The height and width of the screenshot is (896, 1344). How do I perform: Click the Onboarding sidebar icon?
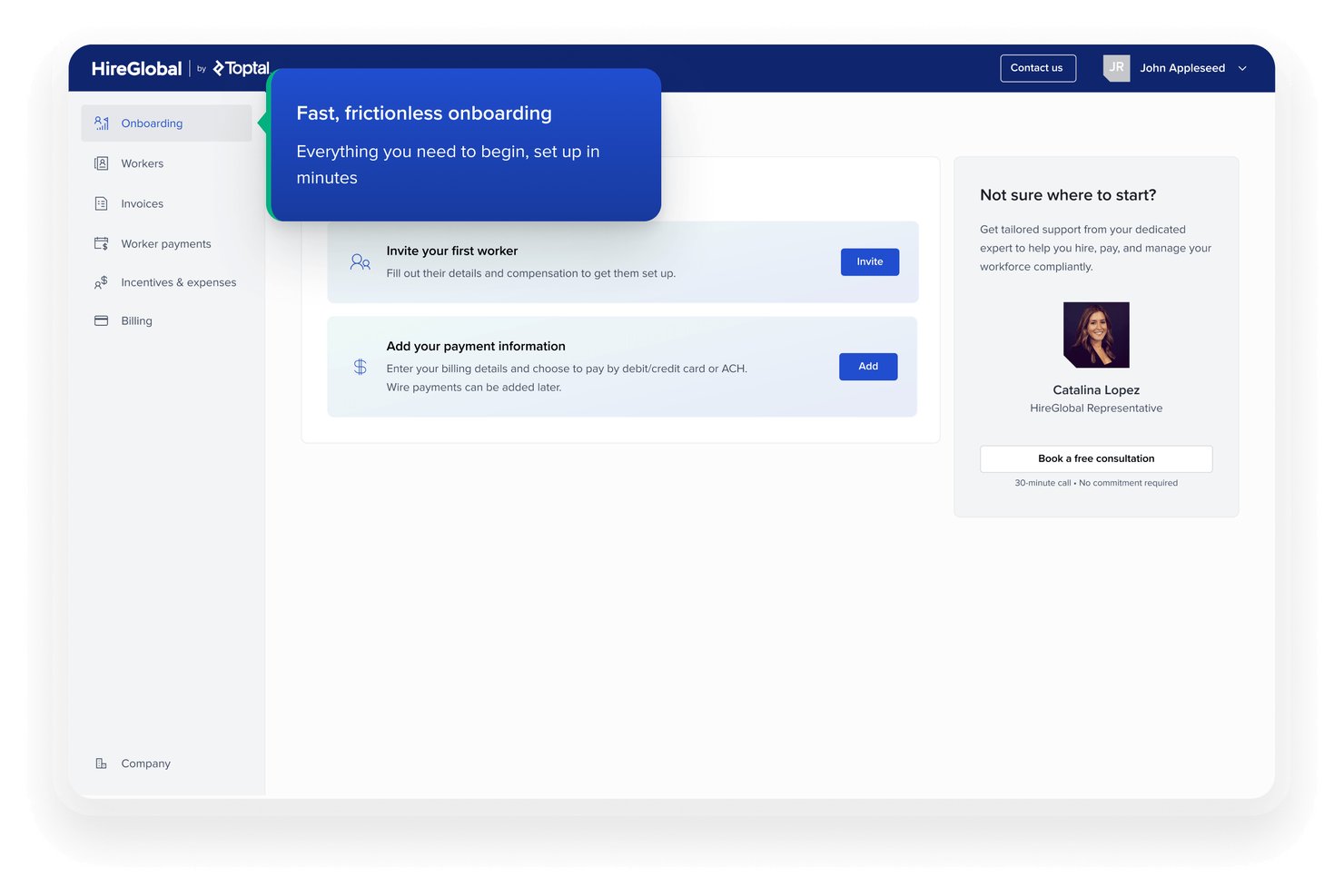pyautogui.click(x=102, y=123)
